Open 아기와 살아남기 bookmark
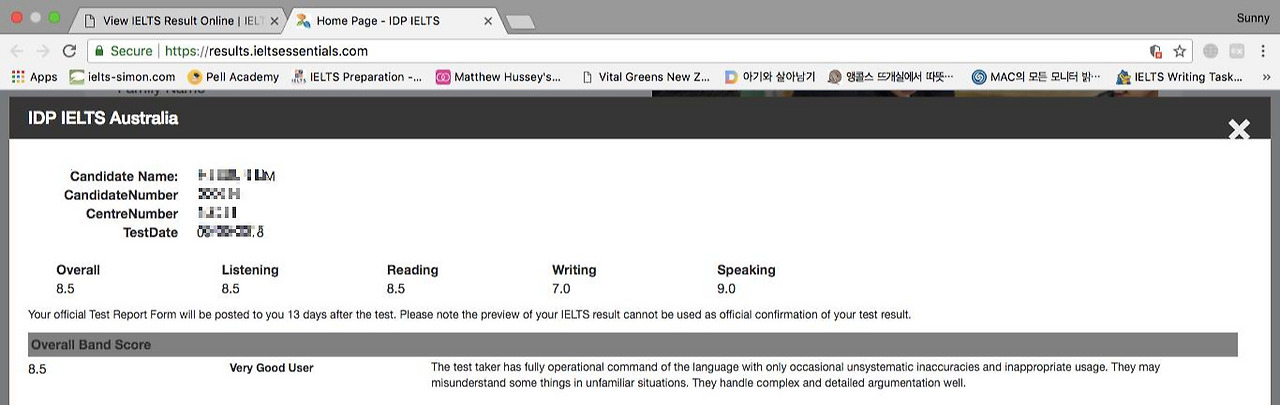Viewport: 1280px width, 405px height. (x=770, y=77)
